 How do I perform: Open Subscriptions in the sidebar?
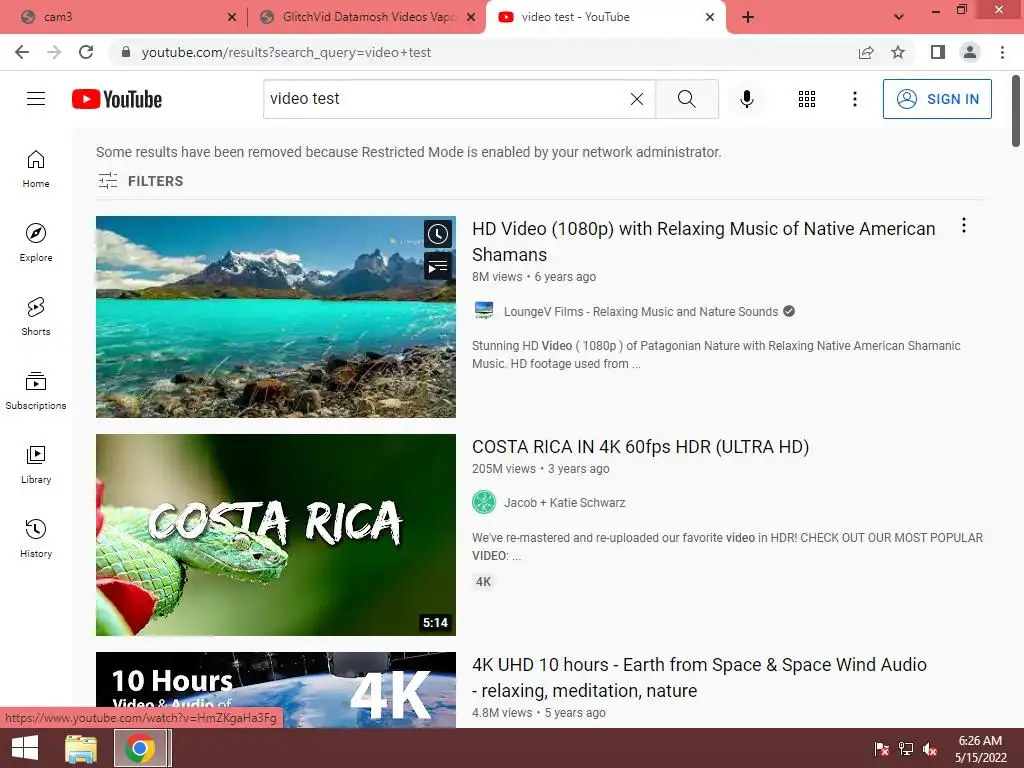[36, 391]
